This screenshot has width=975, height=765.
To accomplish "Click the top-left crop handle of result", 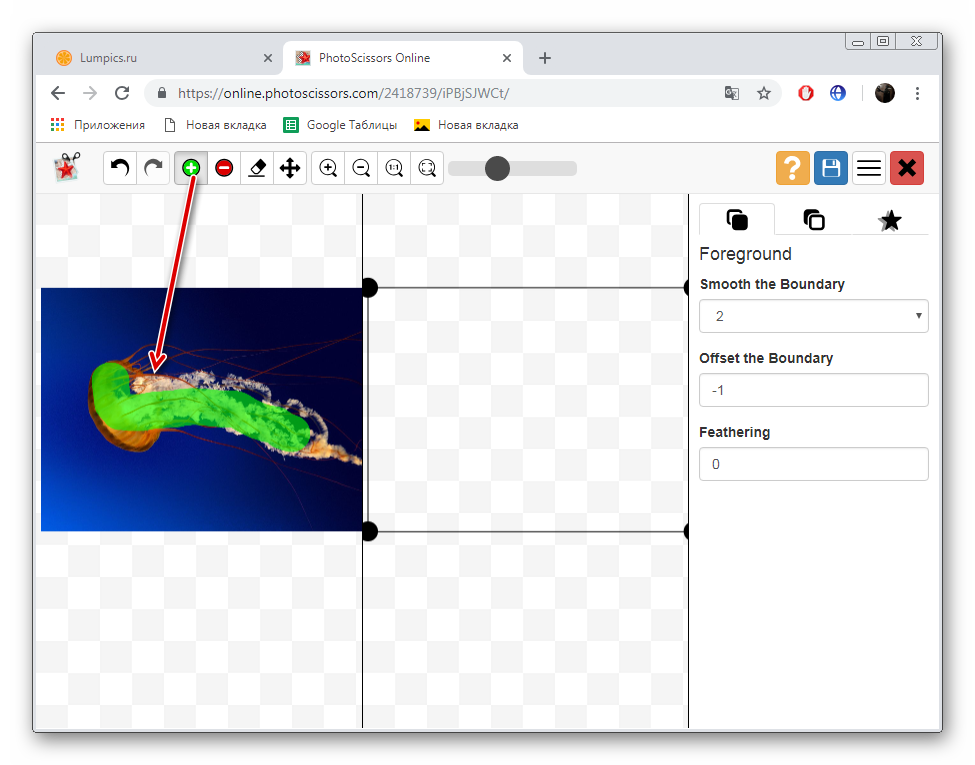I will 369,287.
